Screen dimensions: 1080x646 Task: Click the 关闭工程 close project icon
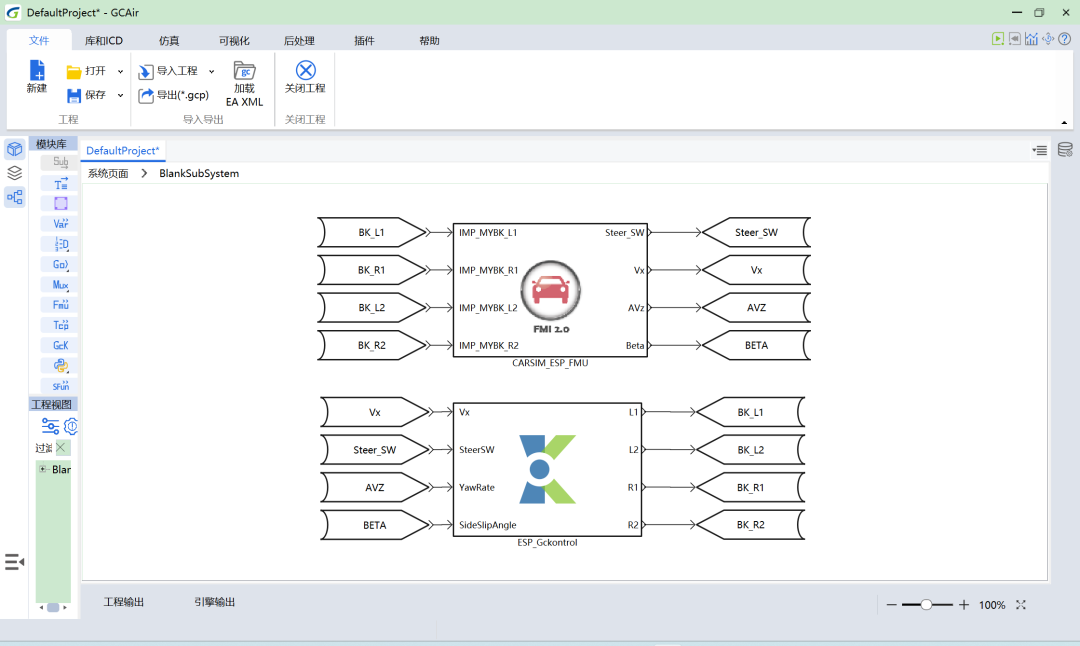(305, 70)
